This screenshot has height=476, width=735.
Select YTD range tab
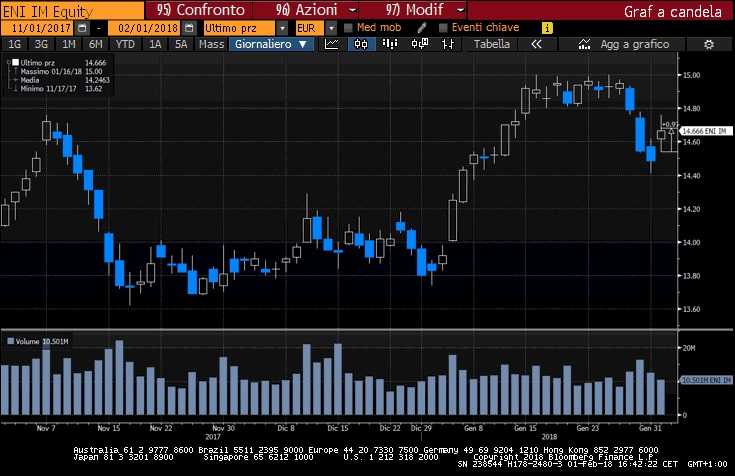(125, 44)
